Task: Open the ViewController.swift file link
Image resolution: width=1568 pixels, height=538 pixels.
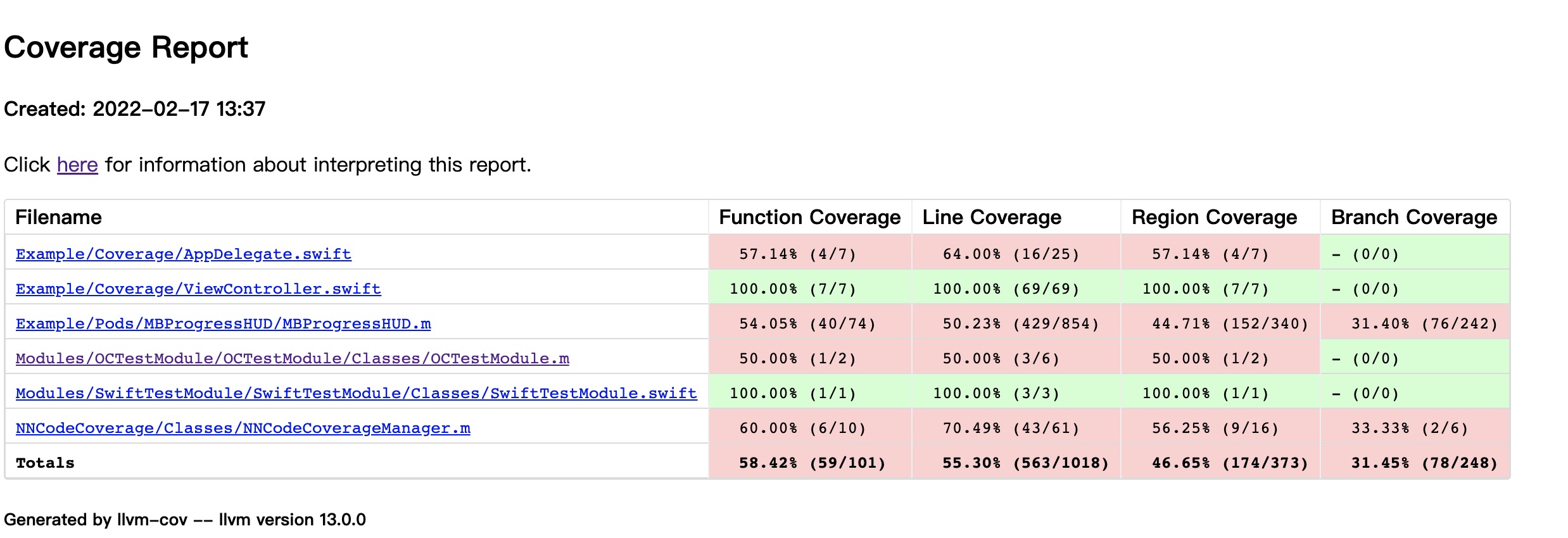Action: pos(198,289)
